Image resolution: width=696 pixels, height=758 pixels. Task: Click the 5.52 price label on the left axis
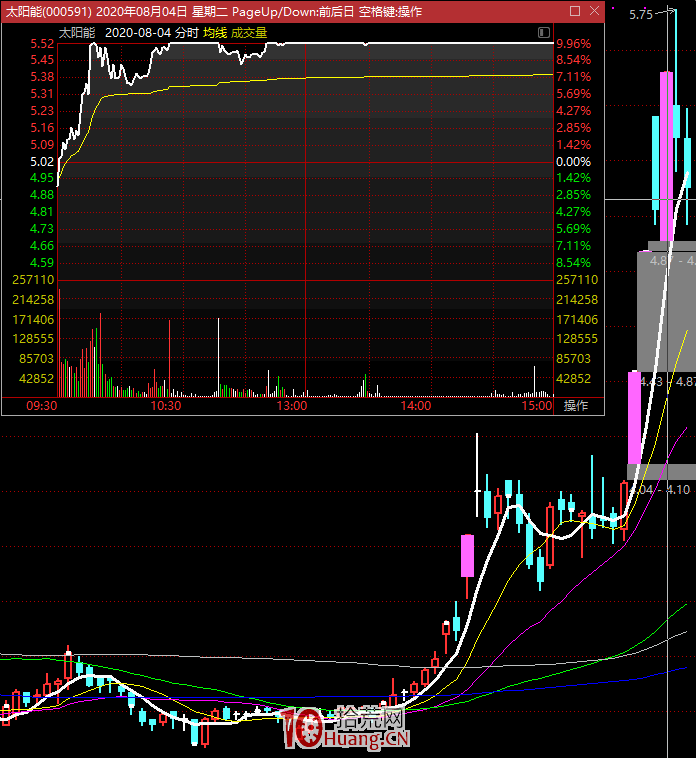[x=42, y=44]
